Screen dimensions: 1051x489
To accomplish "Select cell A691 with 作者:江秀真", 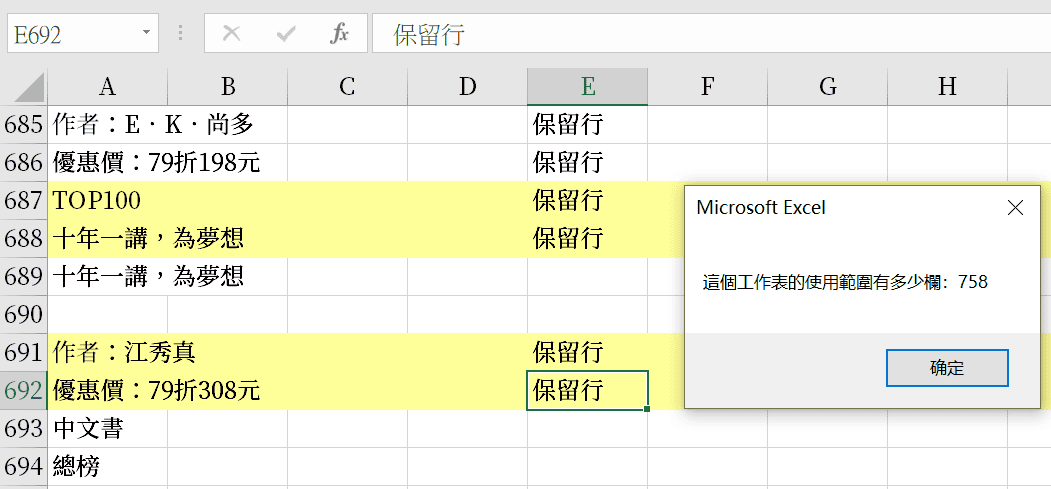I will pyautogui.click(x=107, y=352).
